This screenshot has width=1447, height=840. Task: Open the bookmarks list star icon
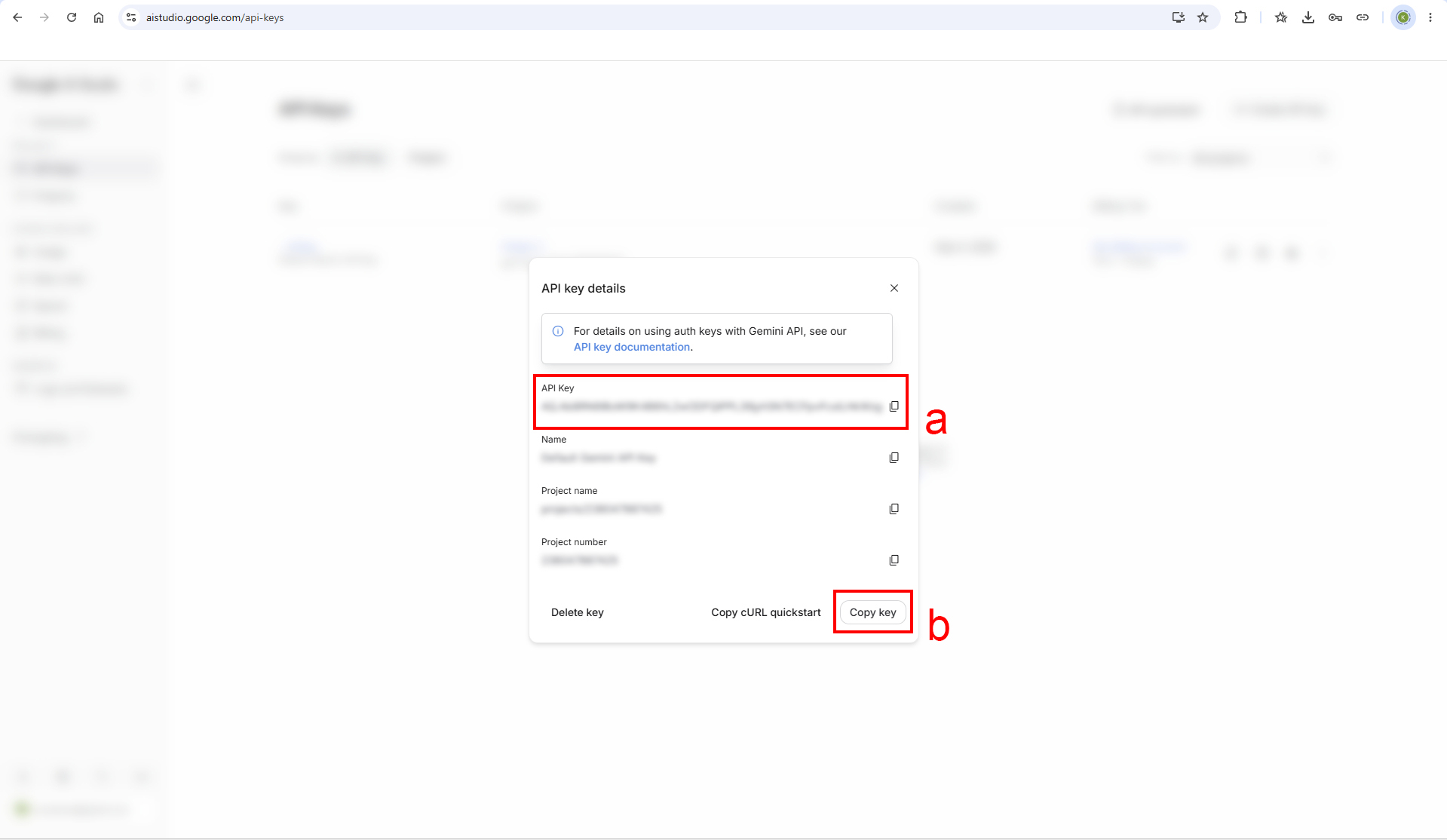click(1281, 17)
